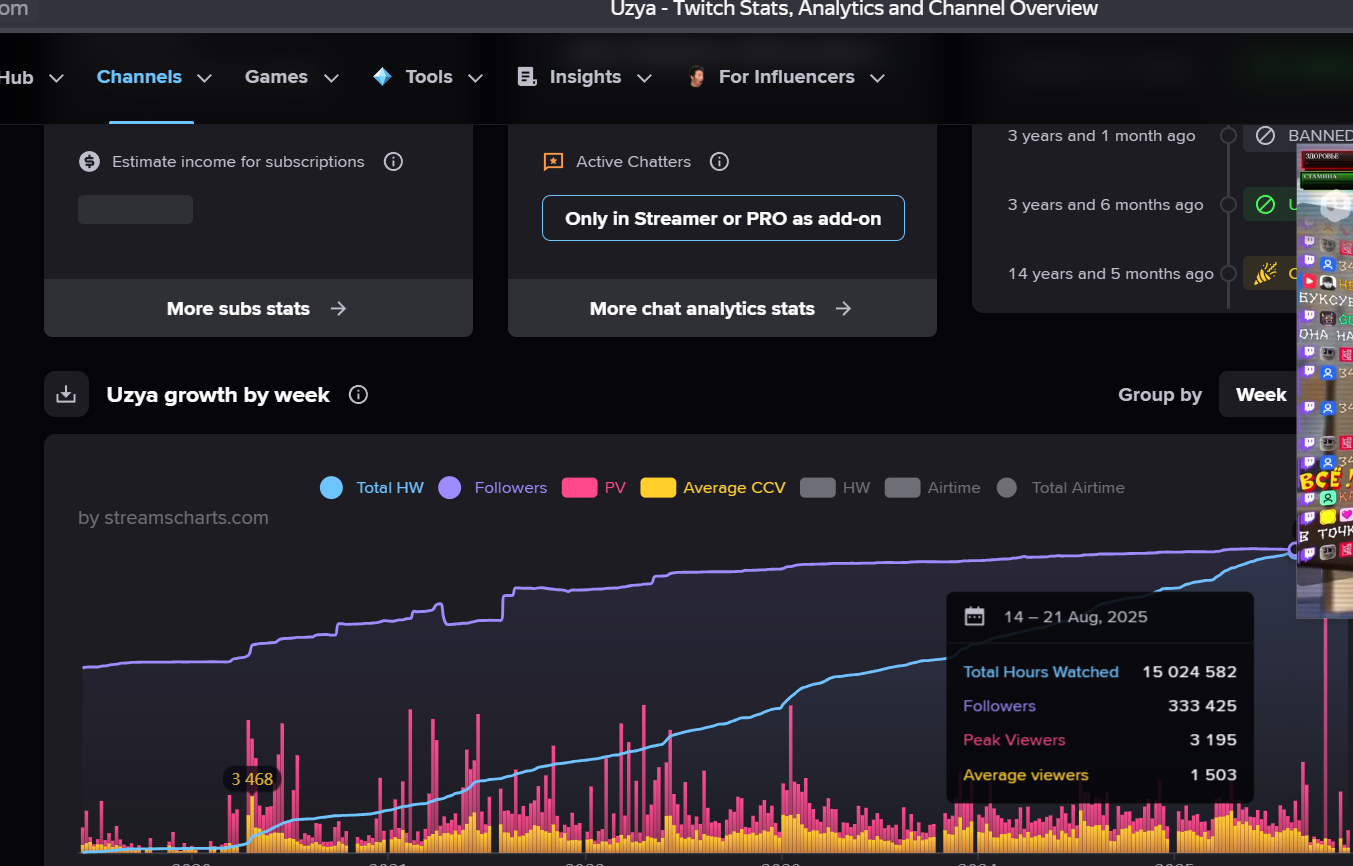Viewport: 1353px width, 866px height.
Task: Click the Peak Viewers tooltip label
Action: pos(1014,740)
